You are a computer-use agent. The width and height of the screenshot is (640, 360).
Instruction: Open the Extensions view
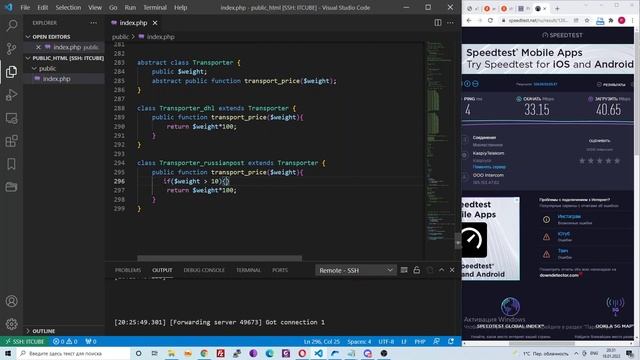point(11,141)
